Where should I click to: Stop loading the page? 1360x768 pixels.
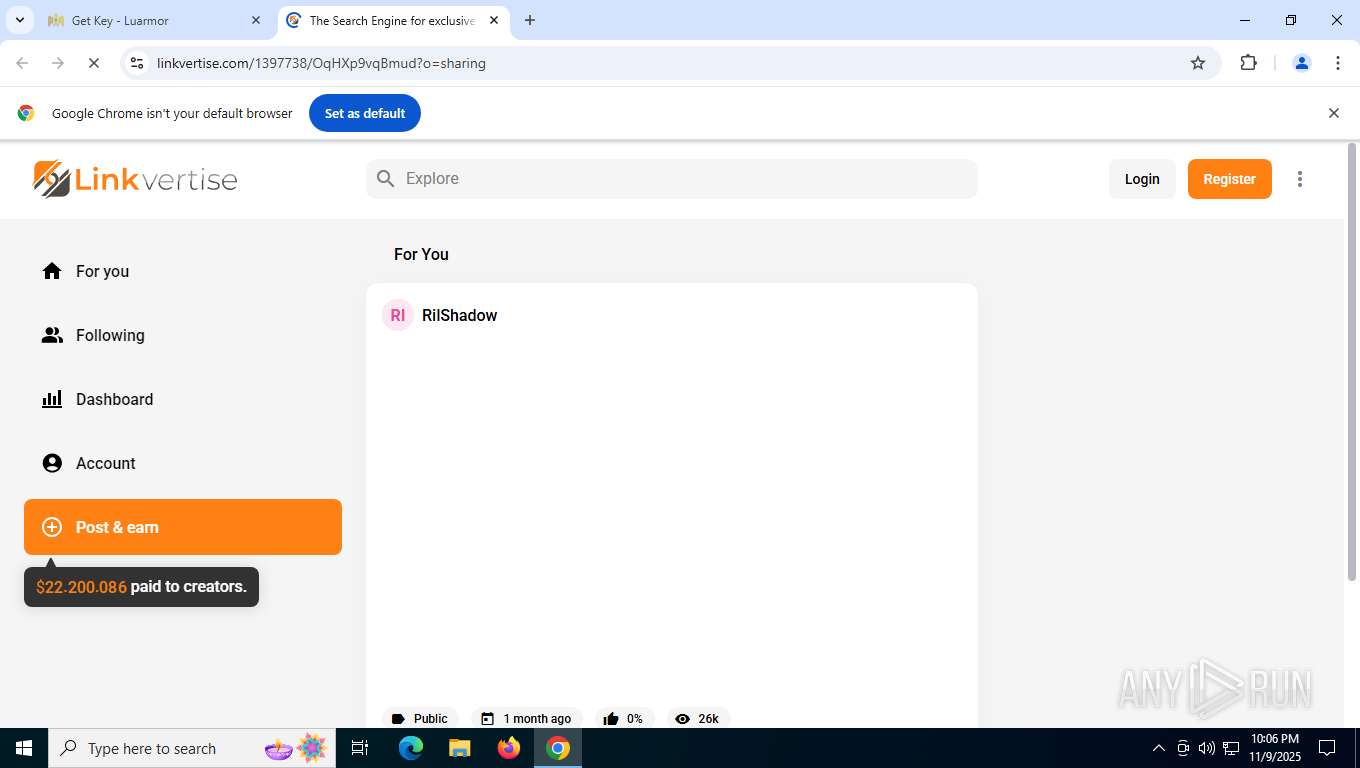coord(93,63)
